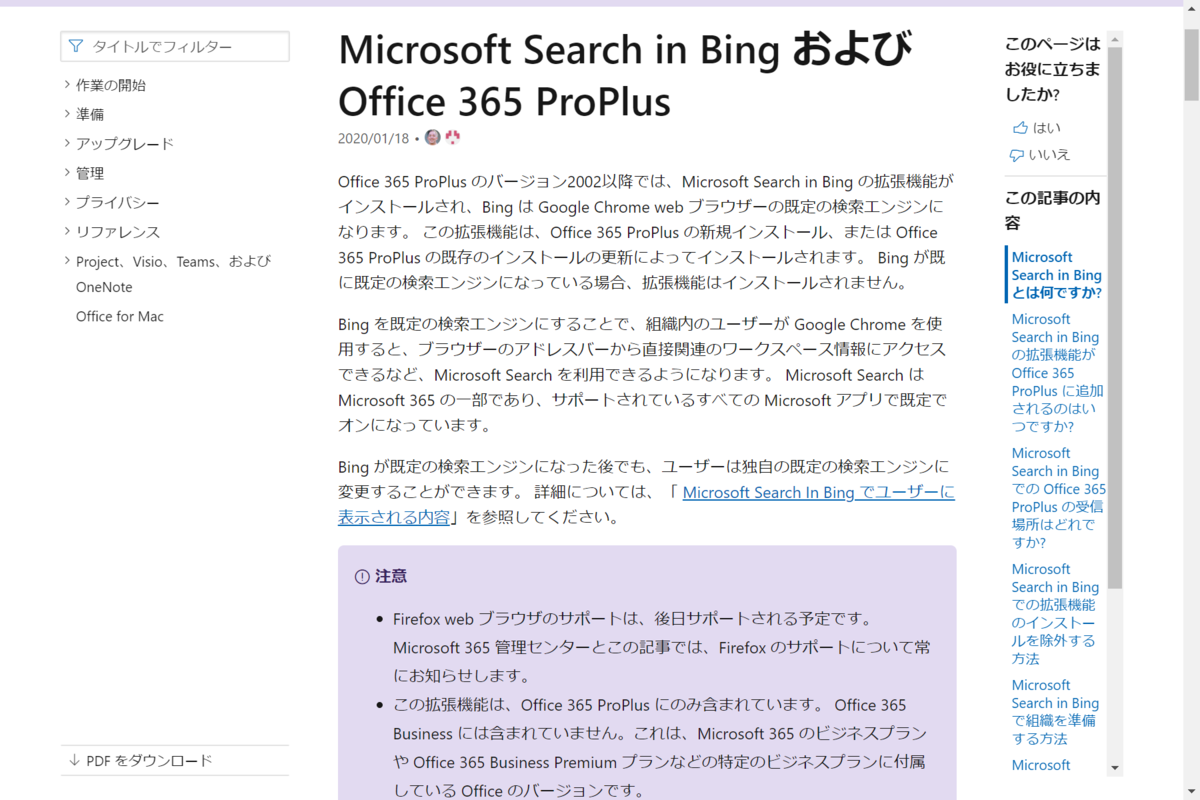Click the filter funnel icon in search box
Viewport: 1200px width, 800px height.
coord(76,46)
